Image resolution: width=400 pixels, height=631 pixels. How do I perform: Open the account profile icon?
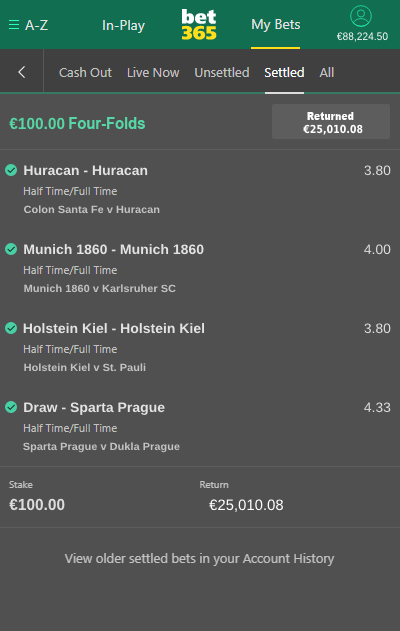point(361,16)
